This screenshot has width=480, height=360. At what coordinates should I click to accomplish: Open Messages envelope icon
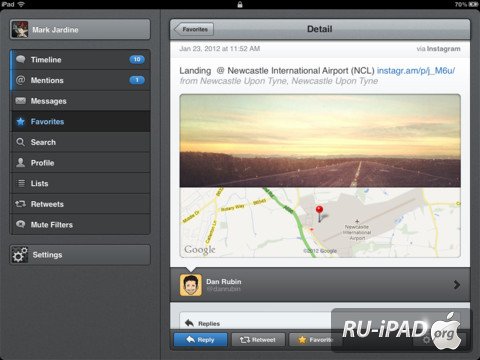point(21,101)
